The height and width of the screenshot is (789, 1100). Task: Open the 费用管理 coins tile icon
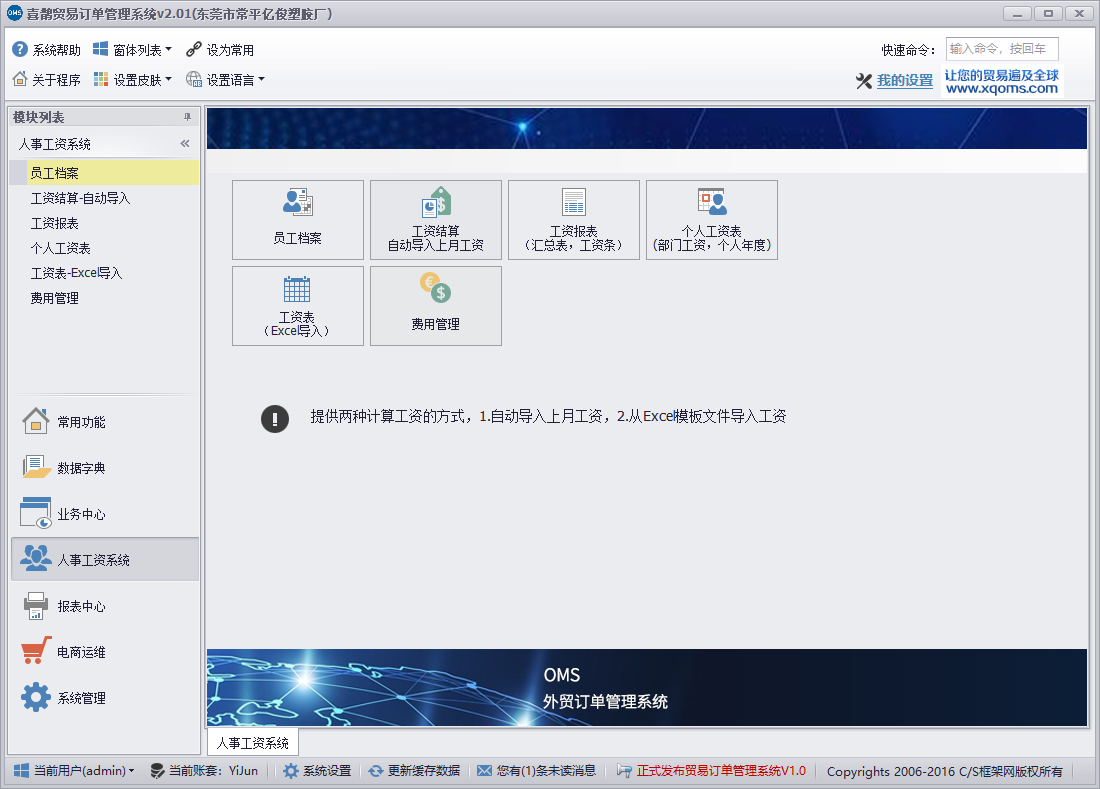pos(436,306)
